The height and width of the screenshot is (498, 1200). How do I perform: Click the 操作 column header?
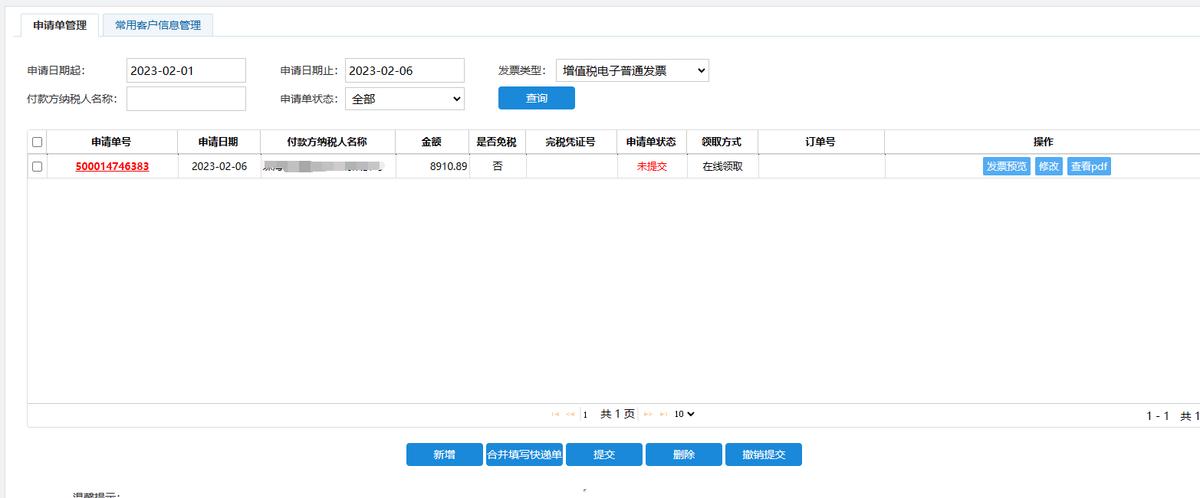[1043, 142]
